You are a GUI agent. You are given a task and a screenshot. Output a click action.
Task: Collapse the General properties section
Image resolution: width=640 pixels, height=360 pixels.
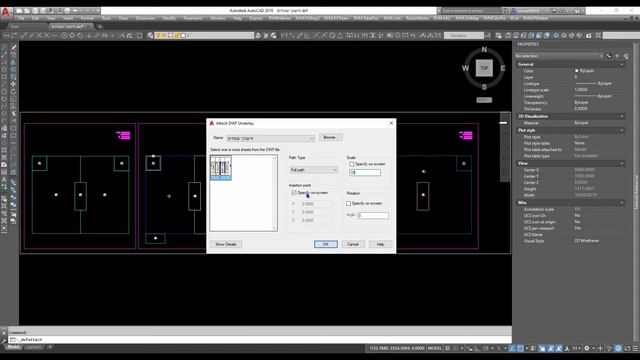pos(622,64)
